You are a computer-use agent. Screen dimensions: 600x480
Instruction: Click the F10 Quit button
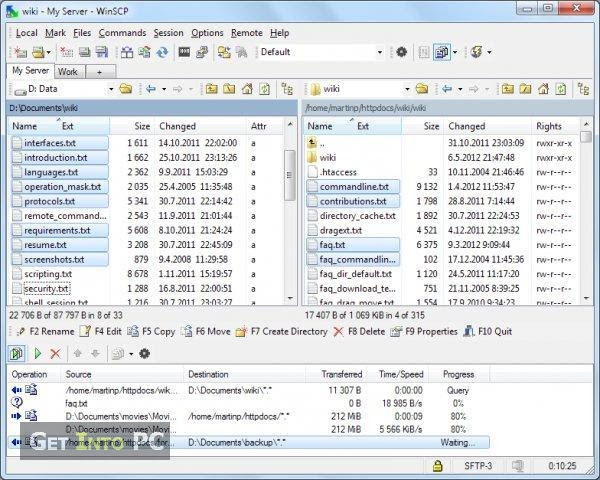[488, 331]
